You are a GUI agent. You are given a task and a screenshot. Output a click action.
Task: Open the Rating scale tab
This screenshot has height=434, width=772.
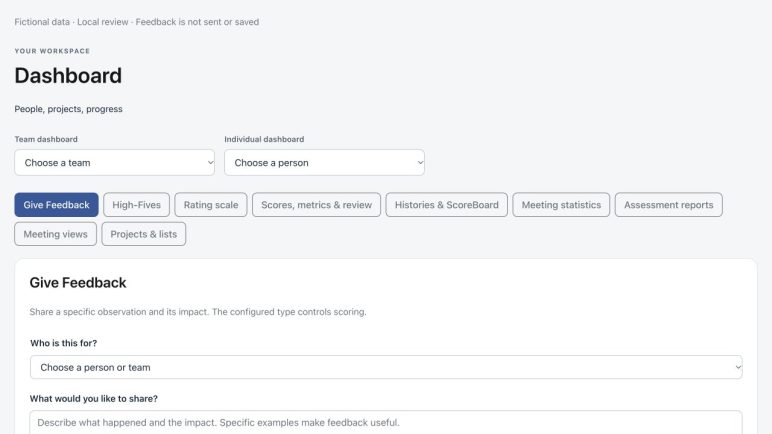point(211,205)
